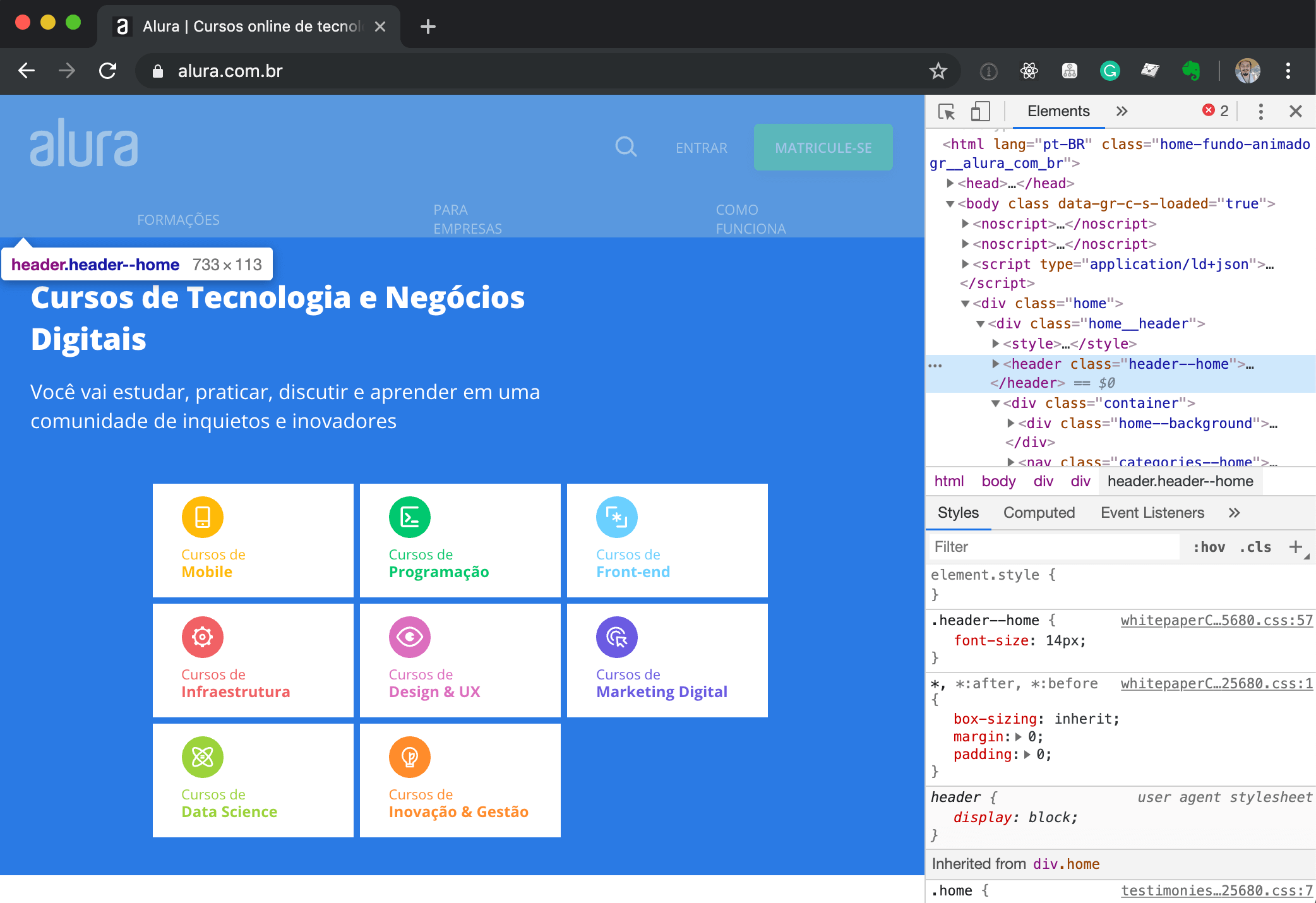Open the Evernote elephant extension icon

pyautogui.click(x=1191, y=71)
